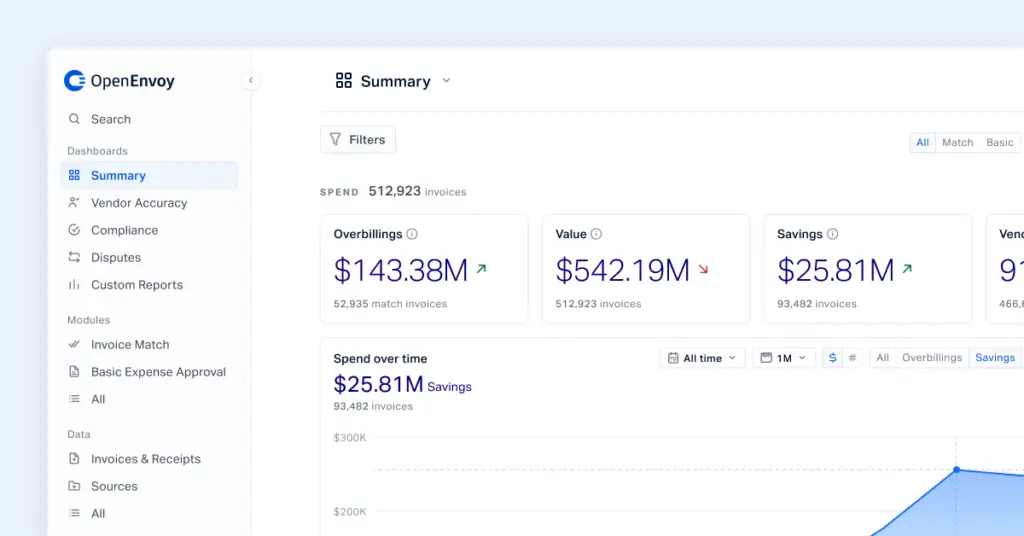Open the Savings $25.81M card
The width and height of the screenshot is (1024, 536).
tap(868, 269)
